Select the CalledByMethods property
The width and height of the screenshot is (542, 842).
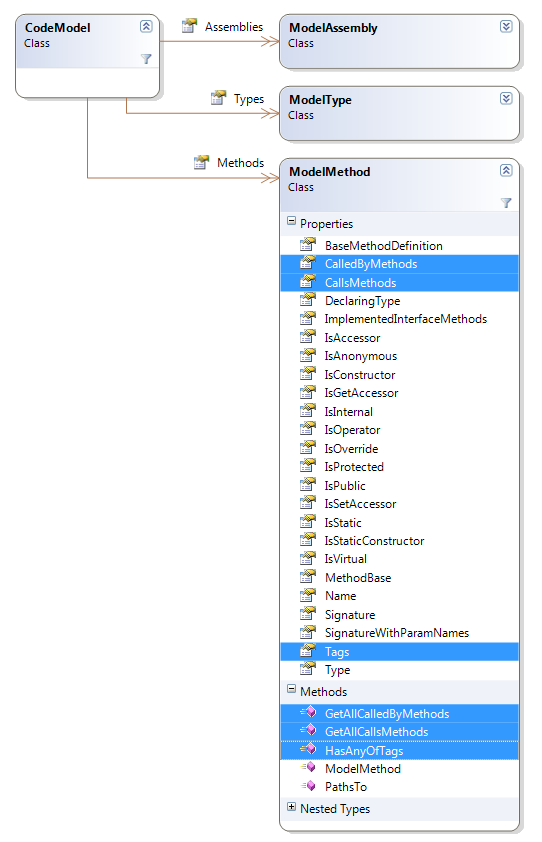[399, 264]
